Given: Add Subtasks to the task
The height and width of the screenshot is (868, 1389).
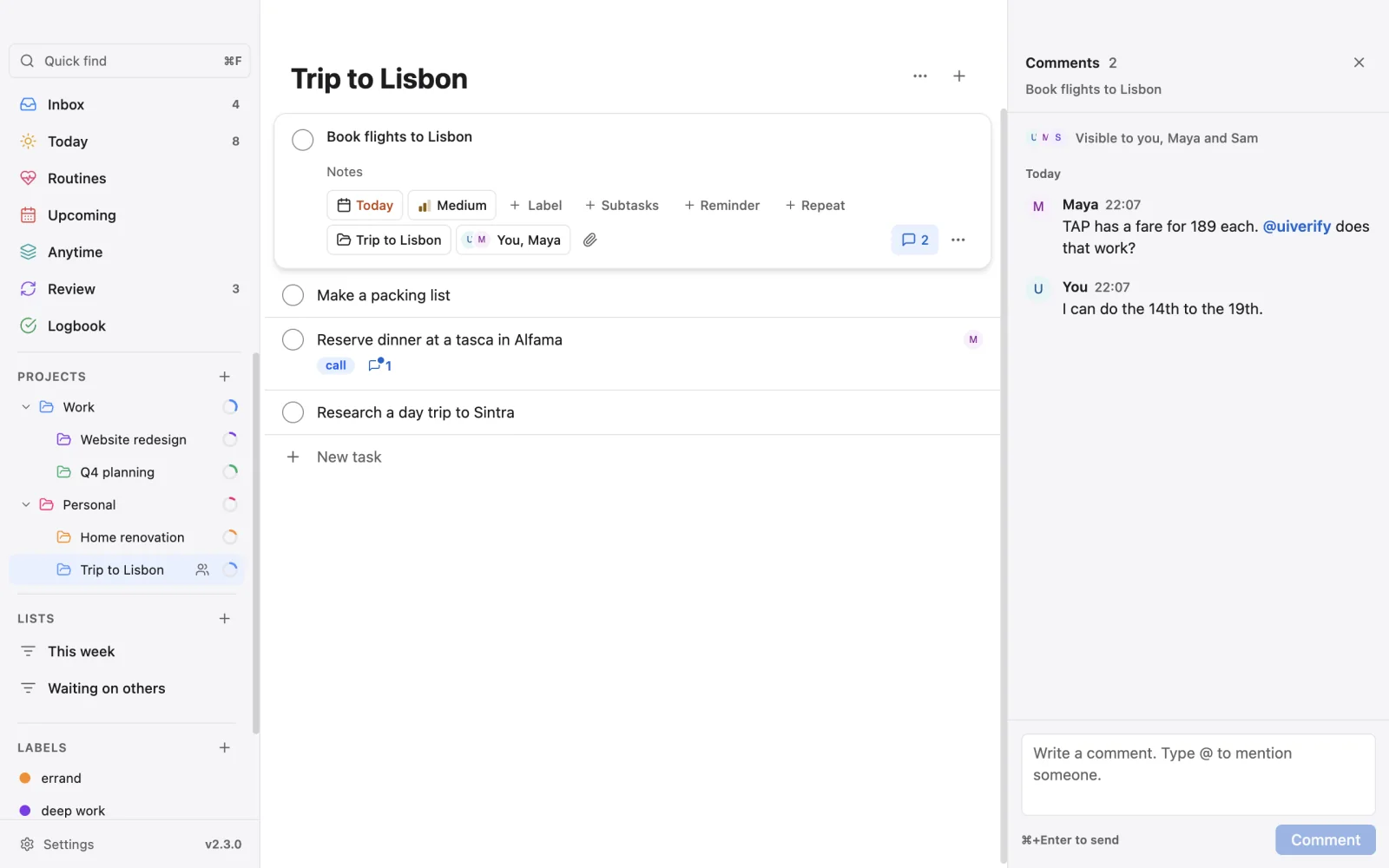Looking at the screenshot, I should coord(622,206).
